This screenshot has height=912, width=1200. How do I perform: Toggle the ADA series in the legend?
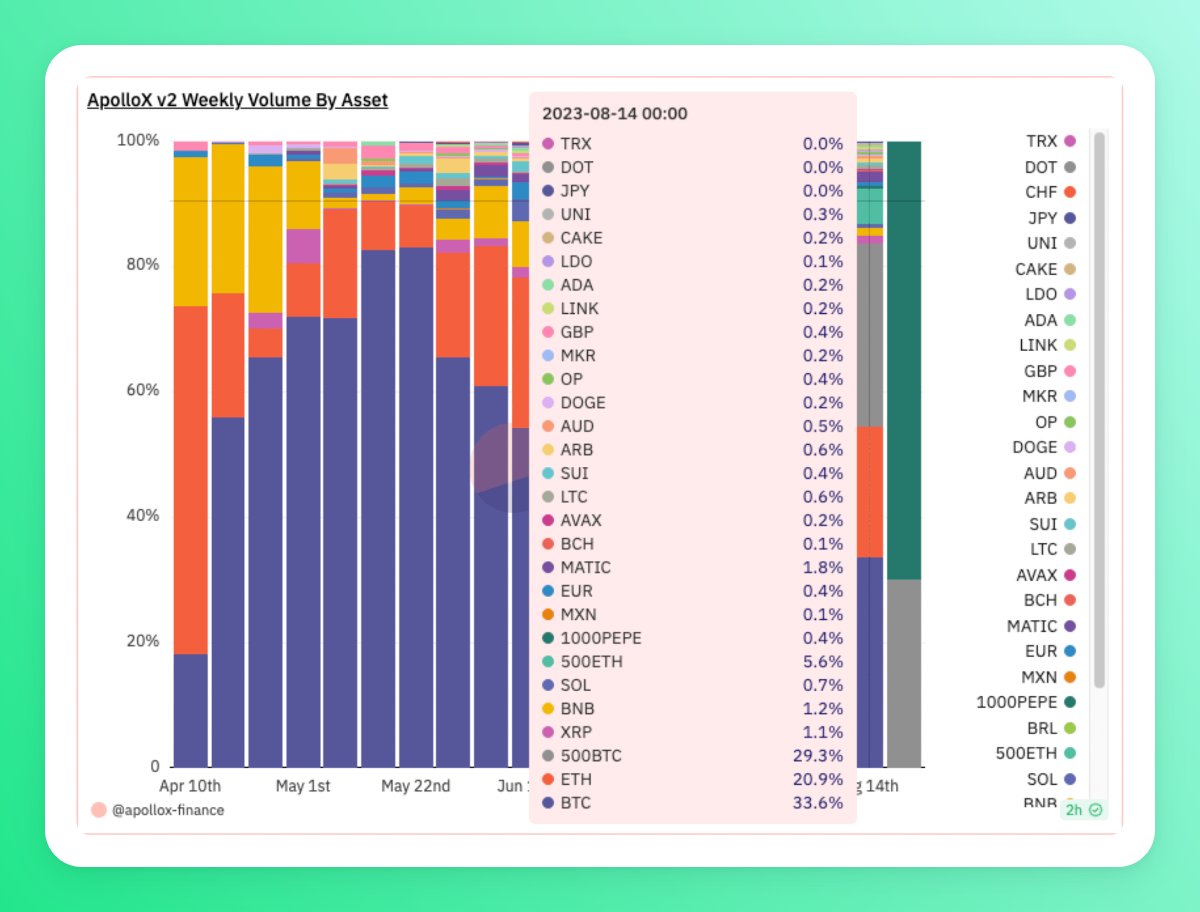tap(1050, 320)
